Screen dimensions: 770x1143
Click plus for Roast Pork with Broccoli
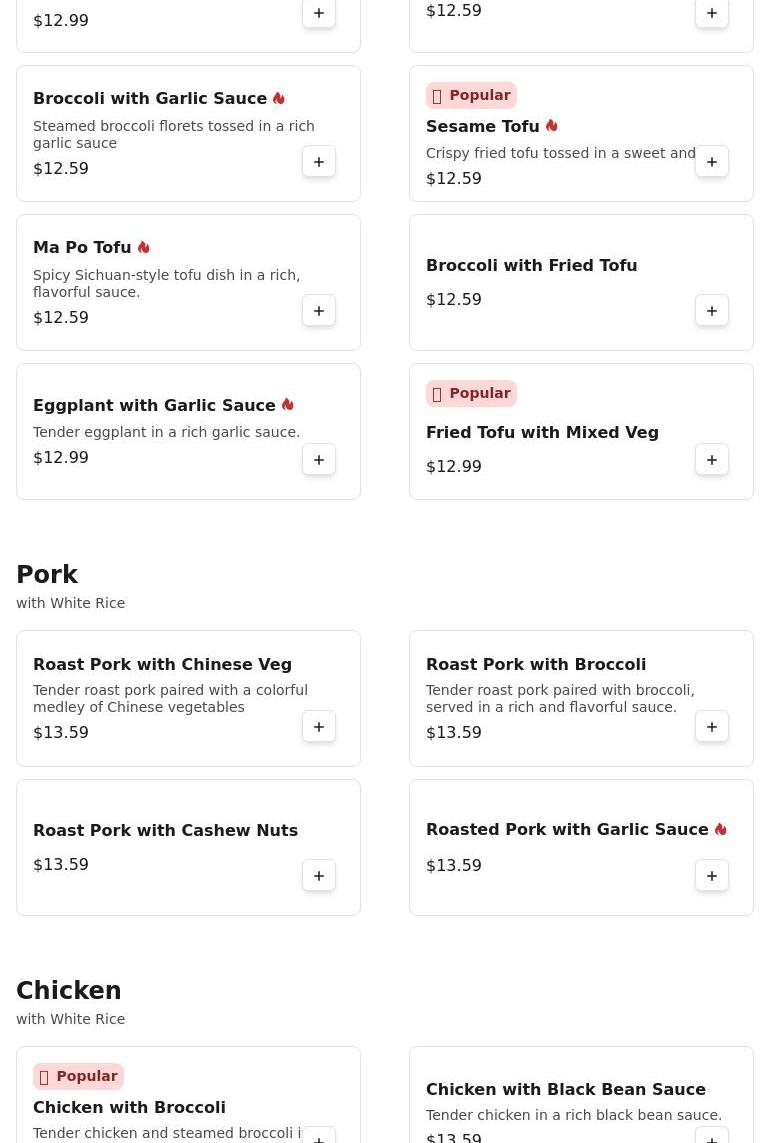pyautogui.click(x=712, y=727)
